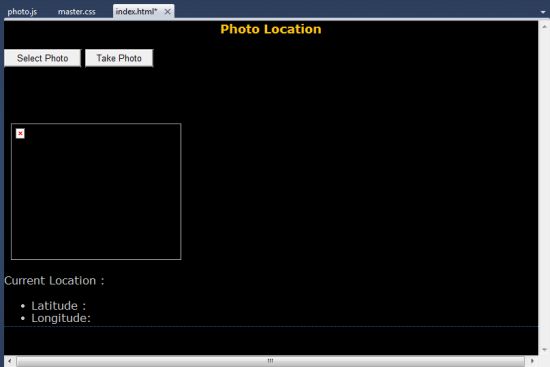
Task: Click the horizontal scrollbar right arrow
Action: 532,361
